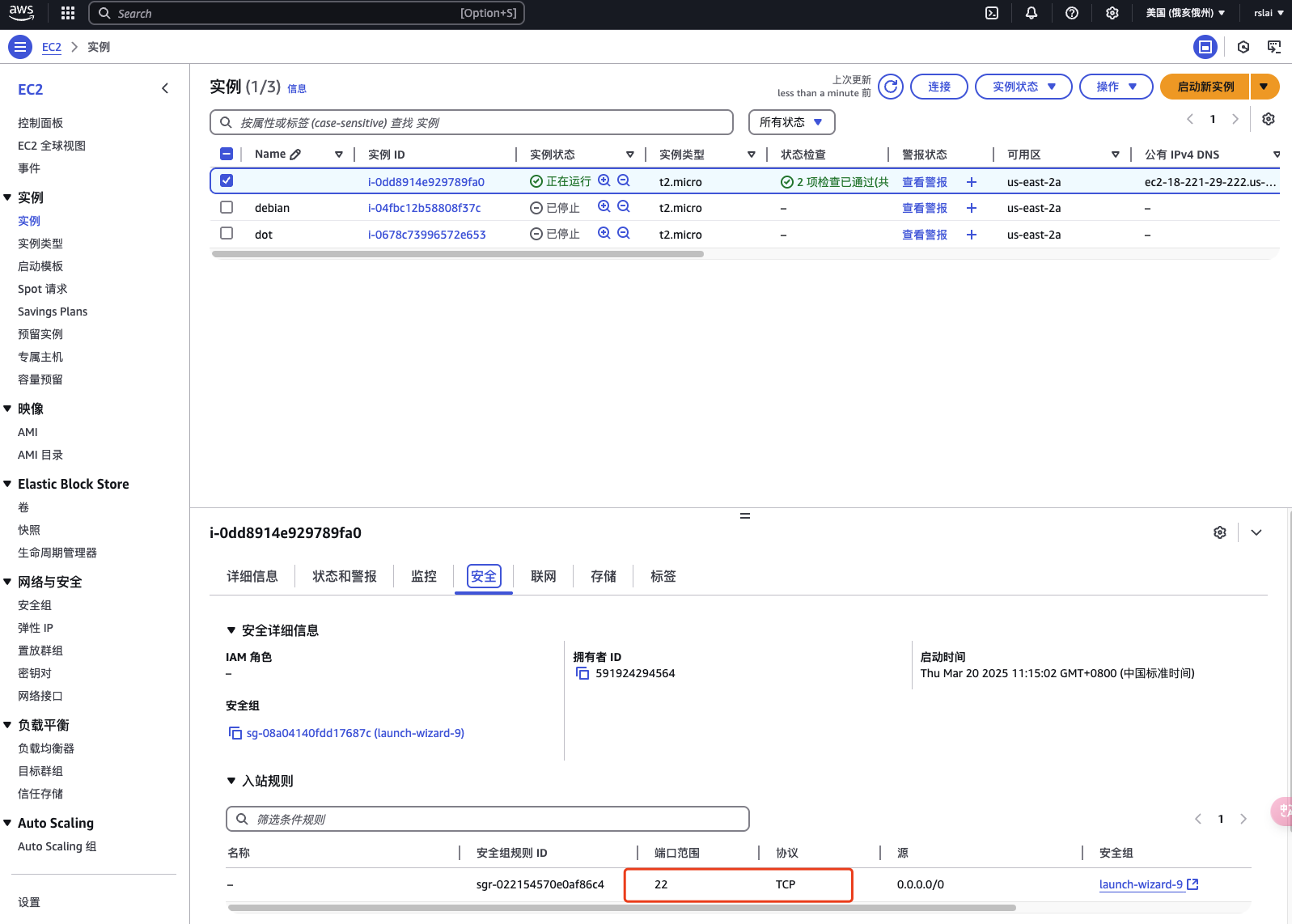Screen dimensions: 1292x924
Task: Open the AWS services grid menu
Action: 68,13
